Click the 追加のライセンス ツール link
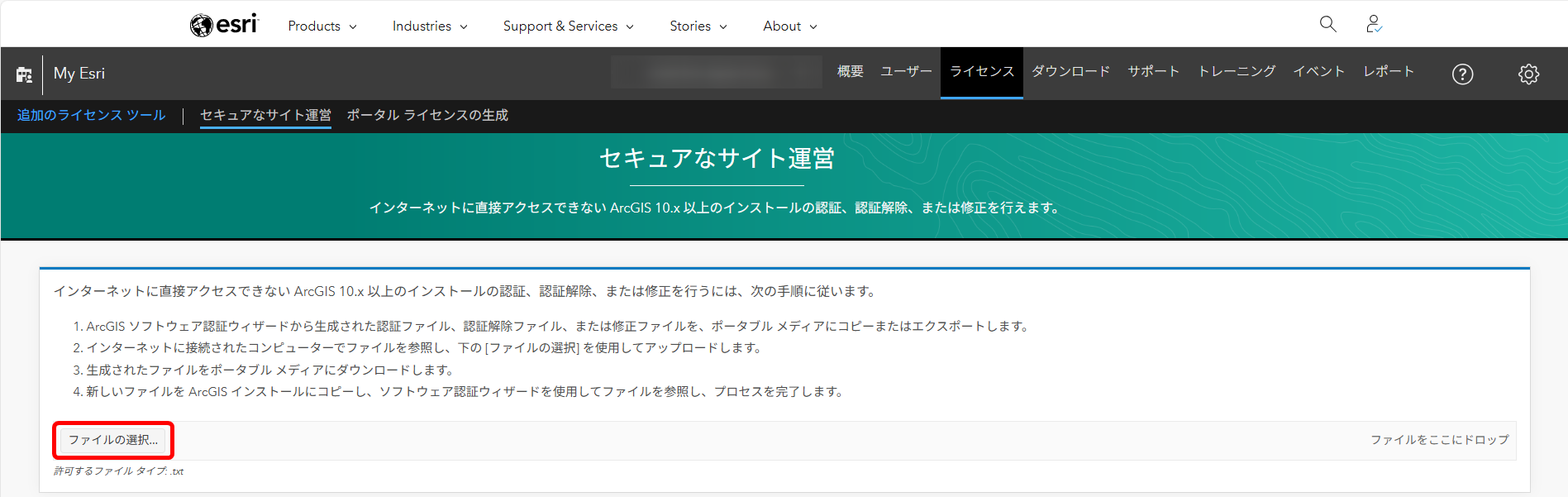Screen dimensions: 1568x497 pos(91,116)
